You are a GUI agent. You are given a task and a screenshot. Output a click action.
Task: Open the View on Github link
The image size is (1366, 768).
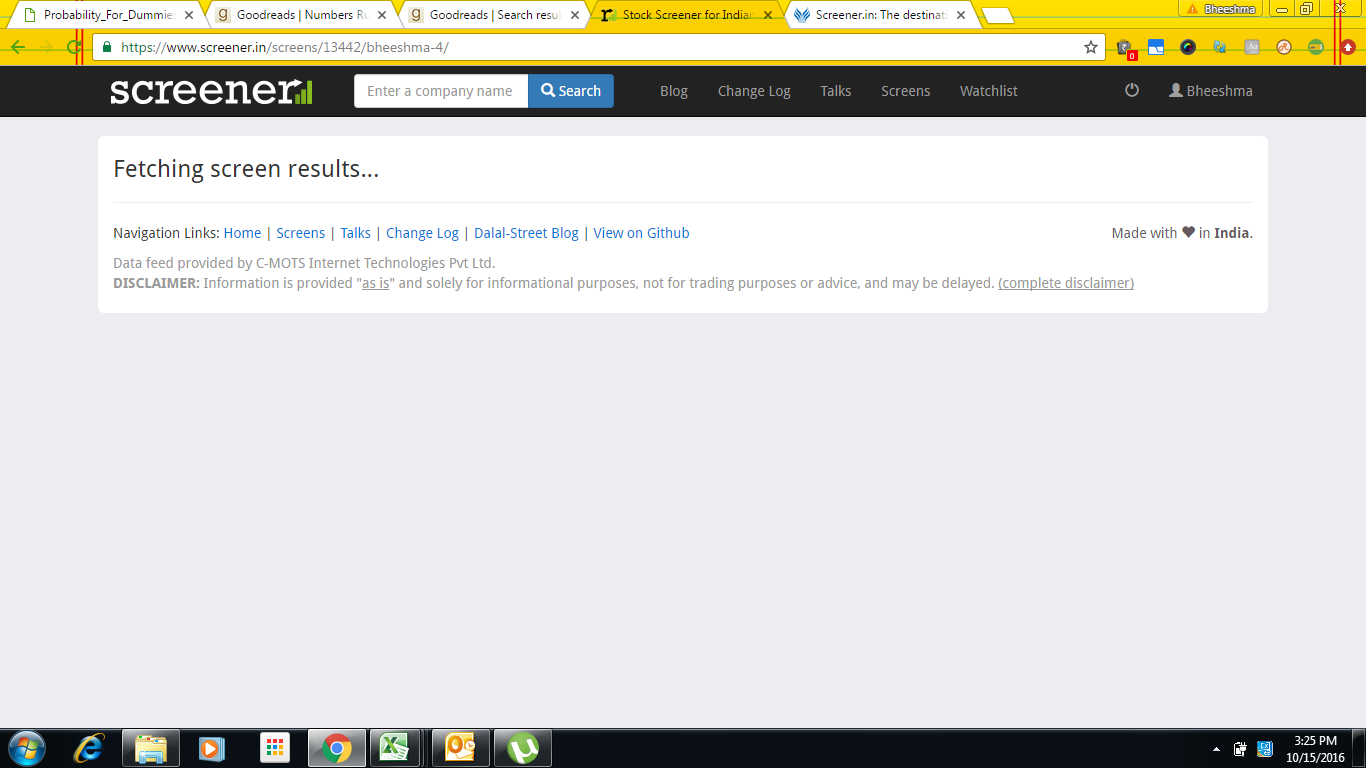641,233
